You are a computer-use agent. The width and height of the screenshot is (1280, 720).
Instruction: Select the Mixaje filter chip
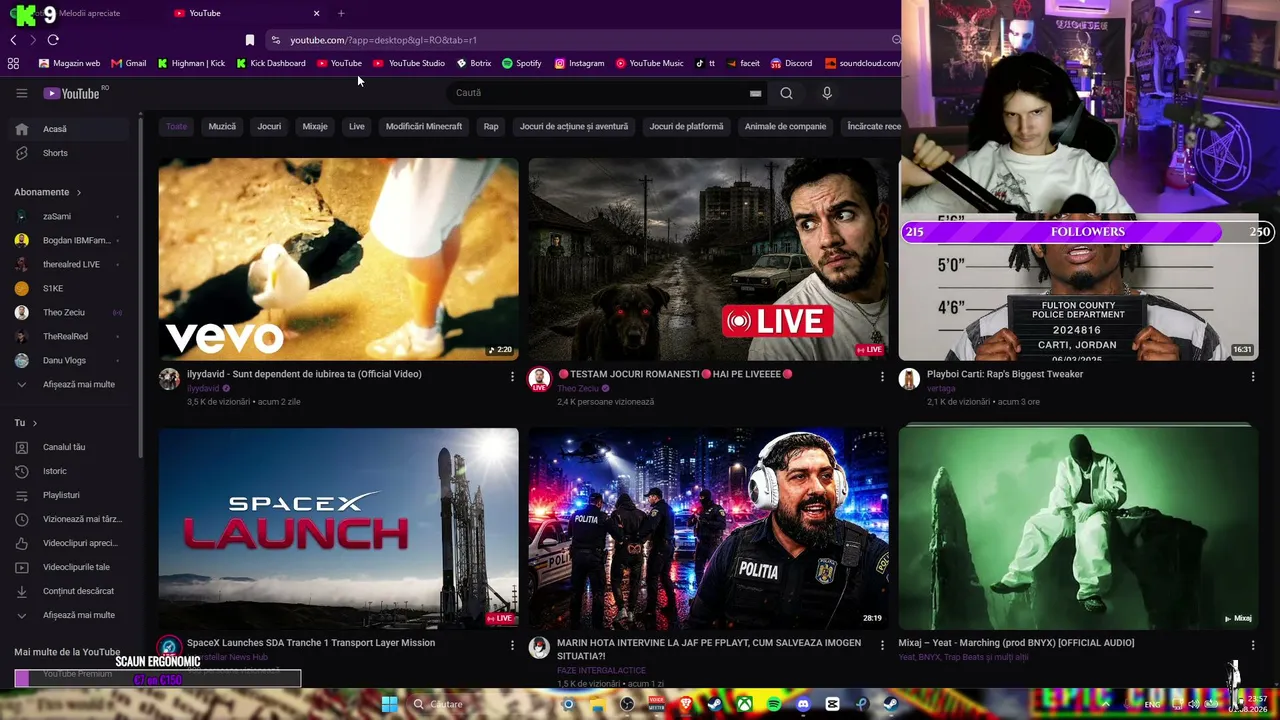click(x=315, y=127)
